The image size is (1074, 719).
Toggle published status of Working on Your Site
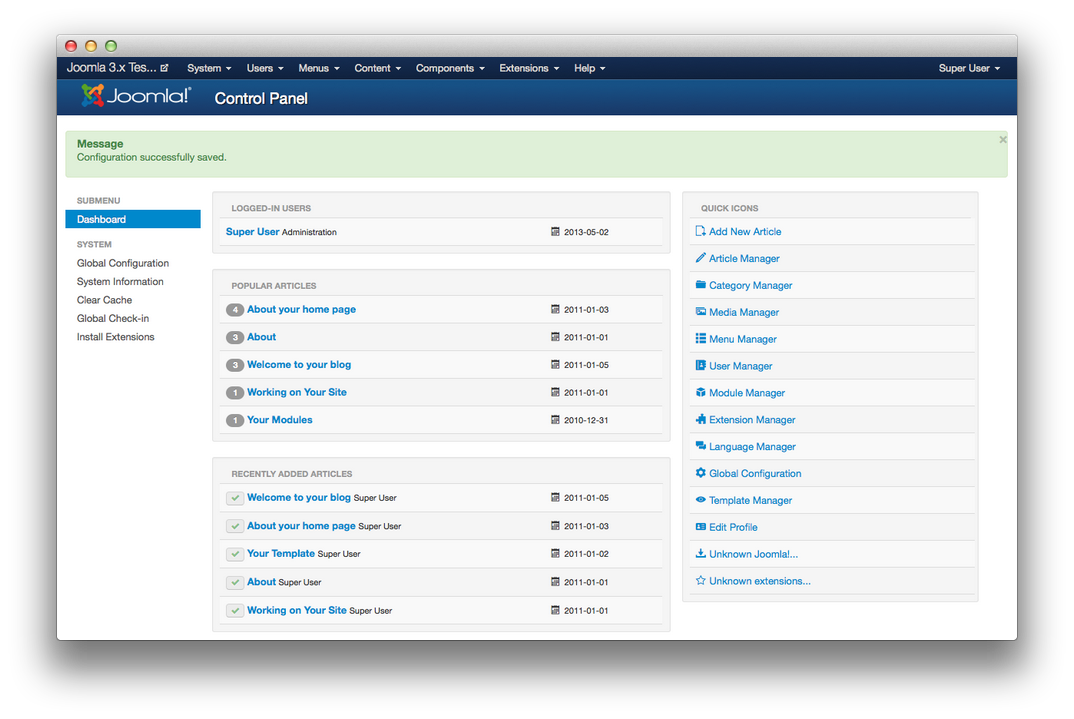click(235, 610)
